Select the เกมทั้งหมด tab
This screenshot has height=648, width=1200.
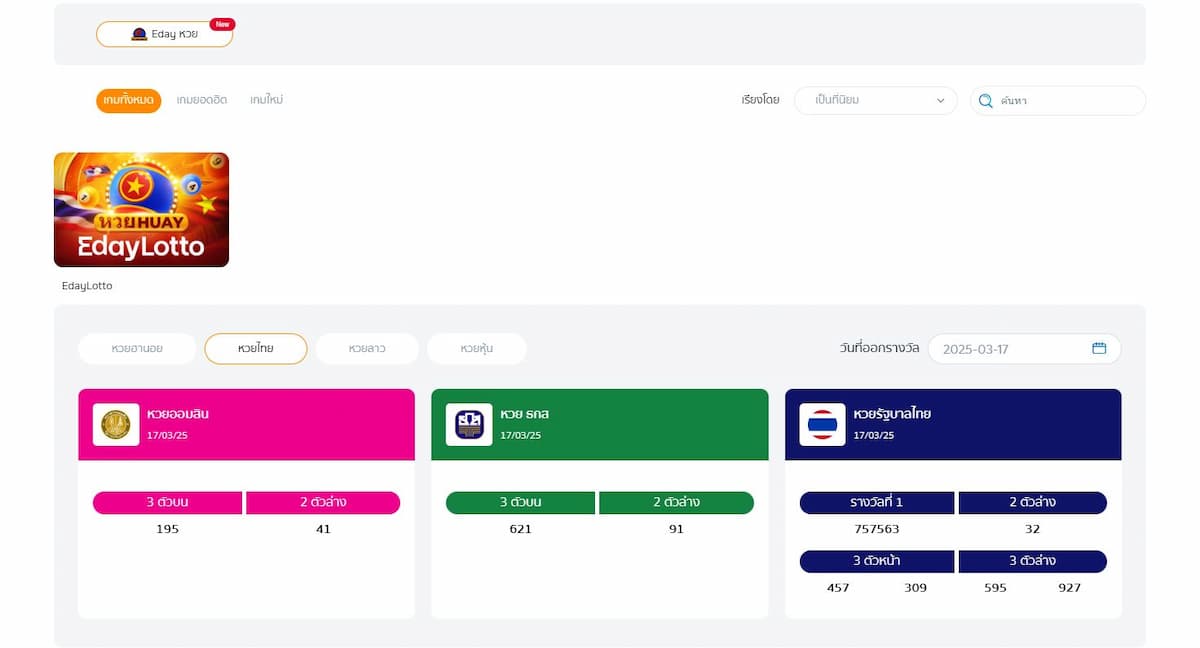pos(128,100)
